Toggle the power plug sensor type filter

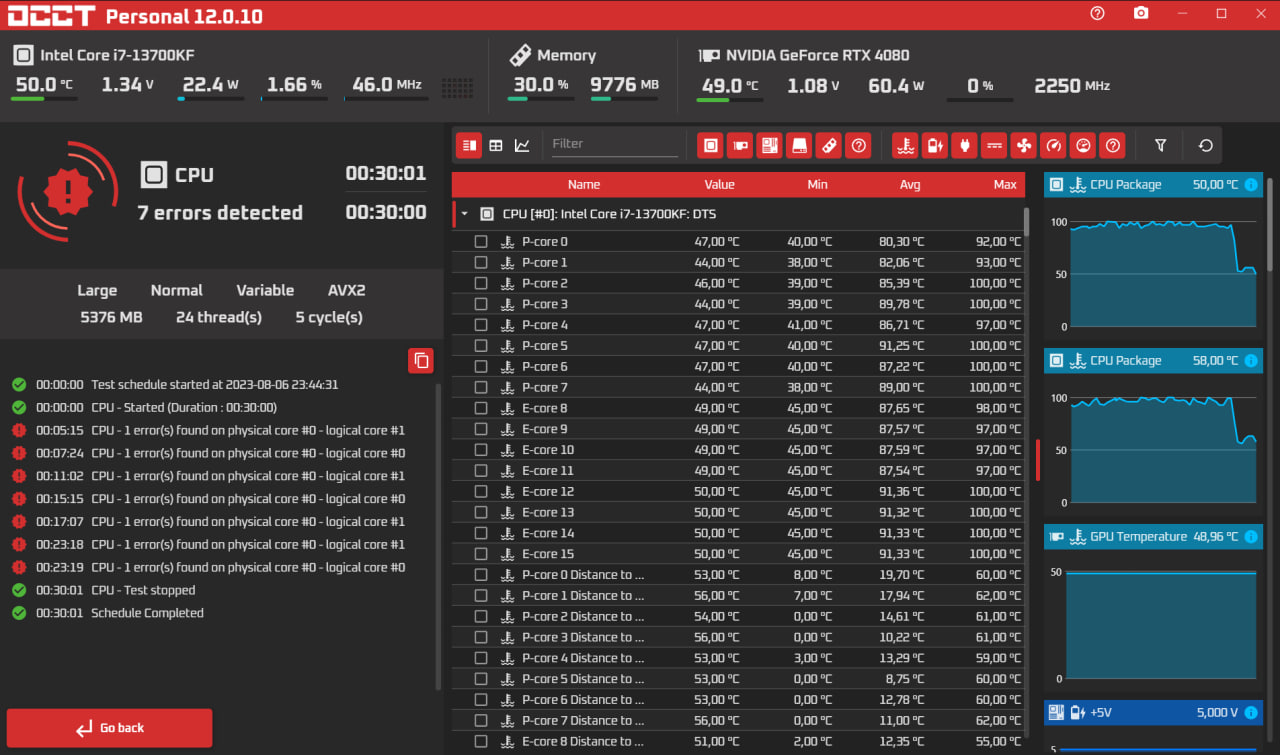(x=964, y=145)
